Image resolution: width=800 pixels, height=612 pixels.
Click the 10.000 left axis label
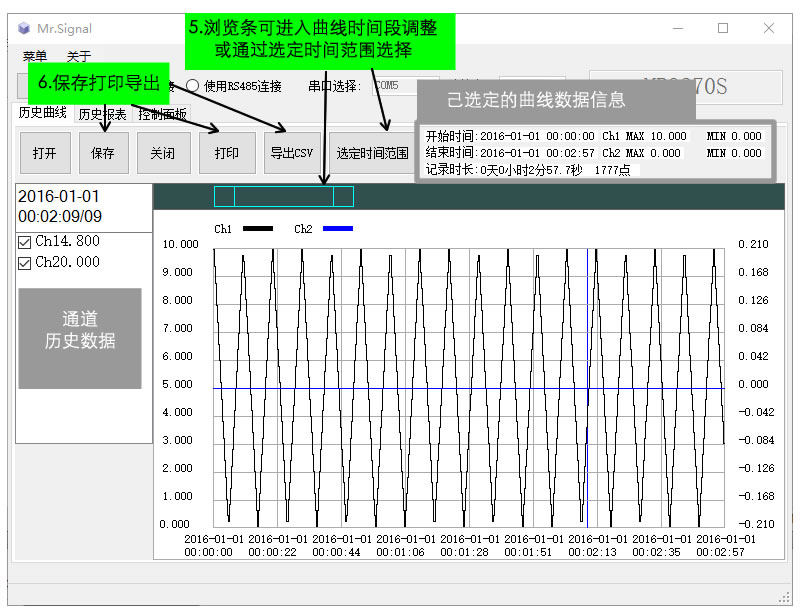[180, 244]
